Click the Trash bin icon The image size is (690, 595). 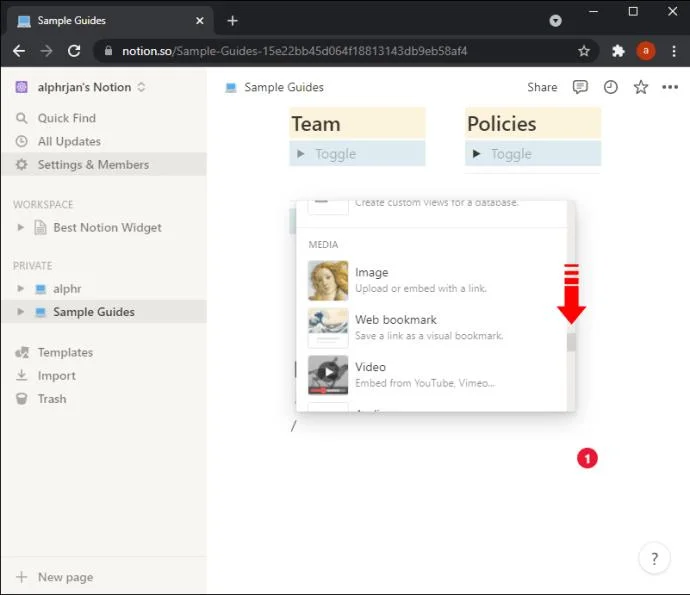pos(22,399)
